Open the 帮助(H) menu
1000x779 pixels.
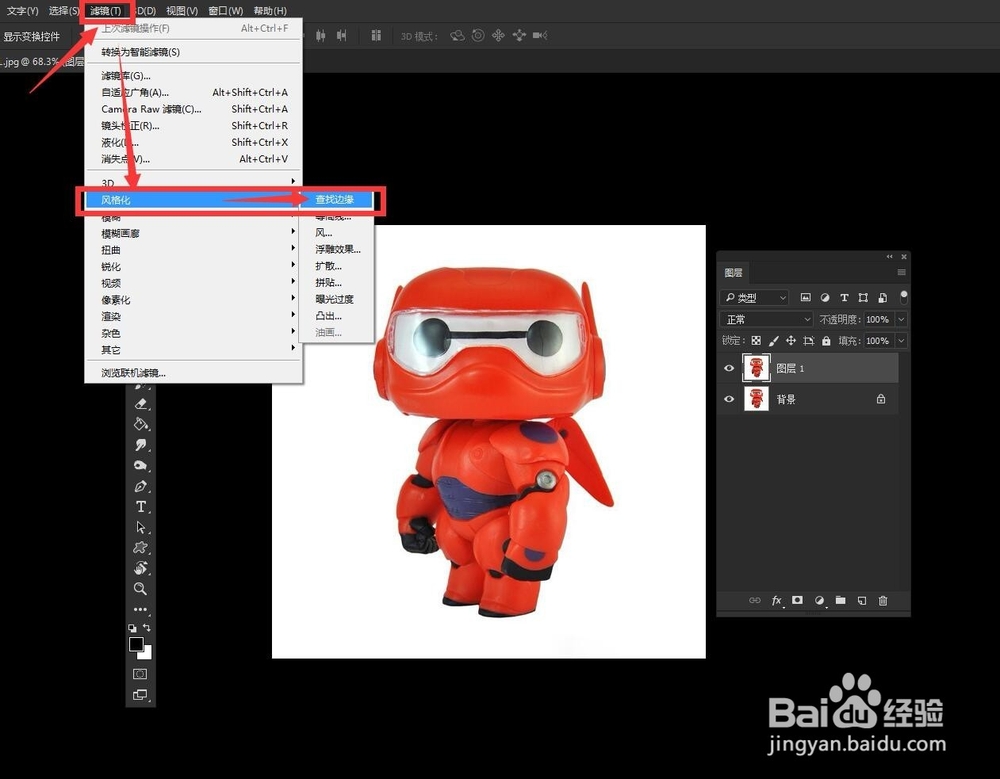pyautogui.click(x=270, y=11)
